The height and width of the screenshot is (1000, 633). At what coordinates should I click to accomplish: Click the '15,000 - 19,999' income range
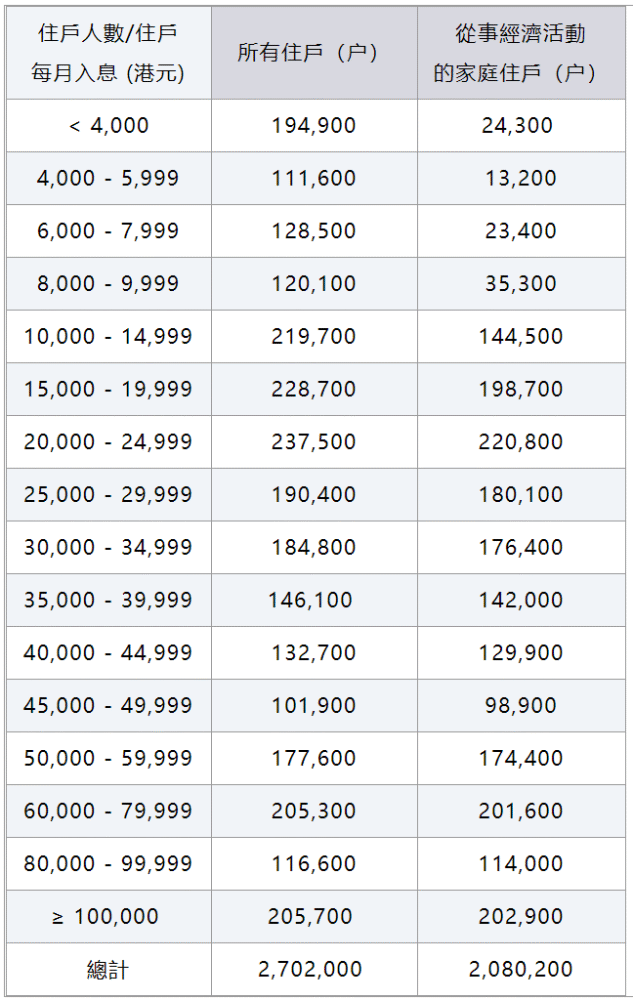click(109, 390)
